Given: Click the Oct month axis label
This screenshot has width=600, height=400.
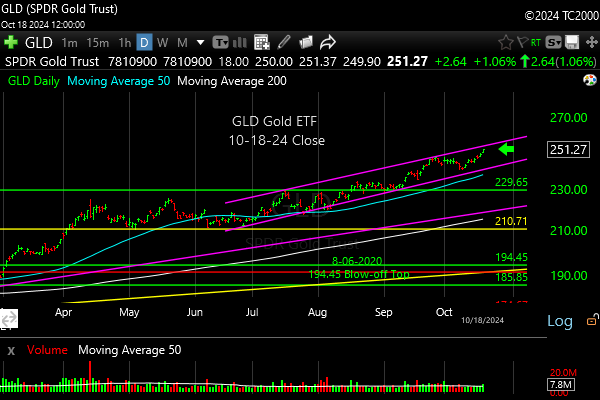Looking at the screenshot, I should tap(444, 312).
